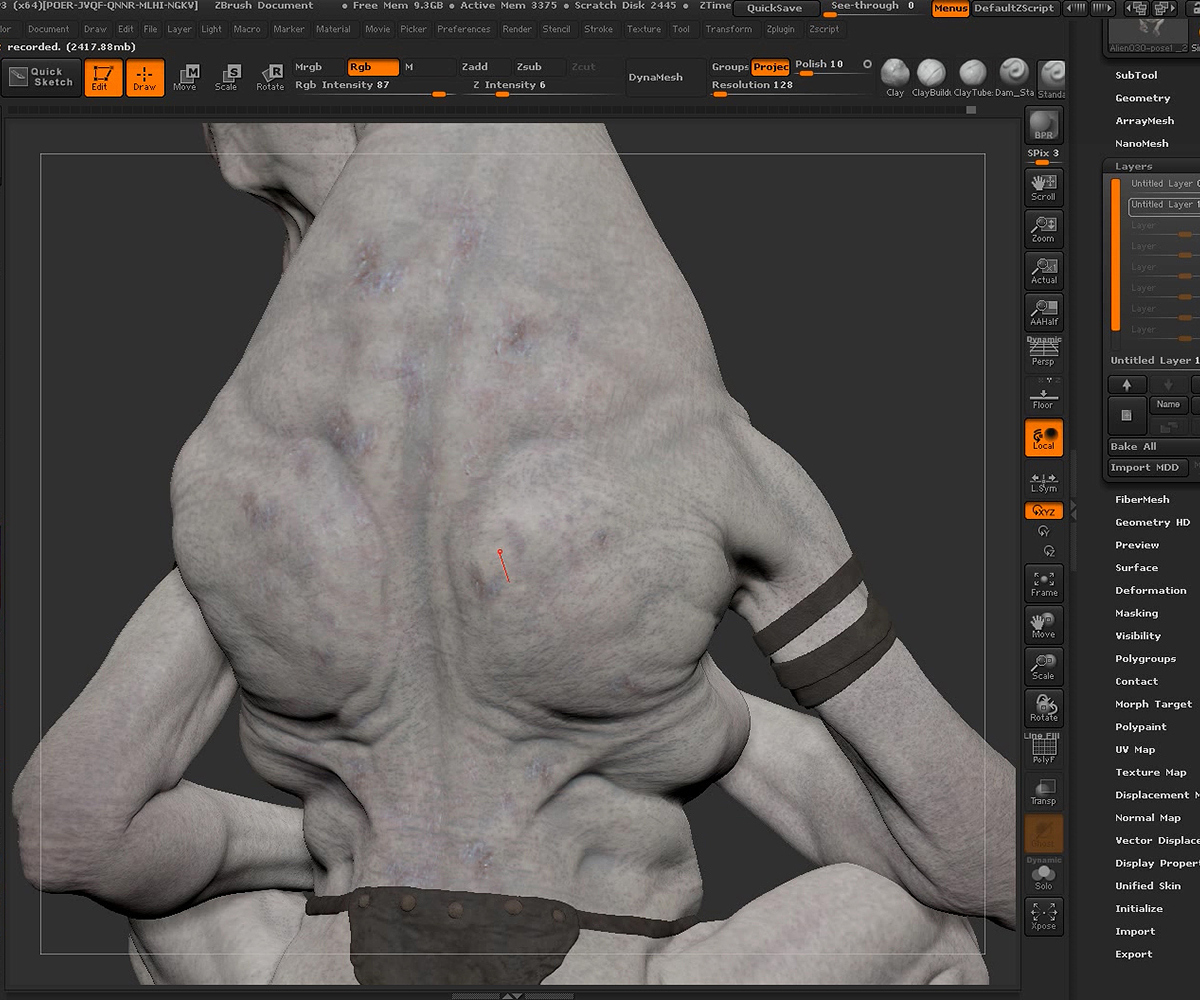The width and height of the screenshot is (1200, 1000).
Task: Click the QuickSave button
Action: point(775,8)
